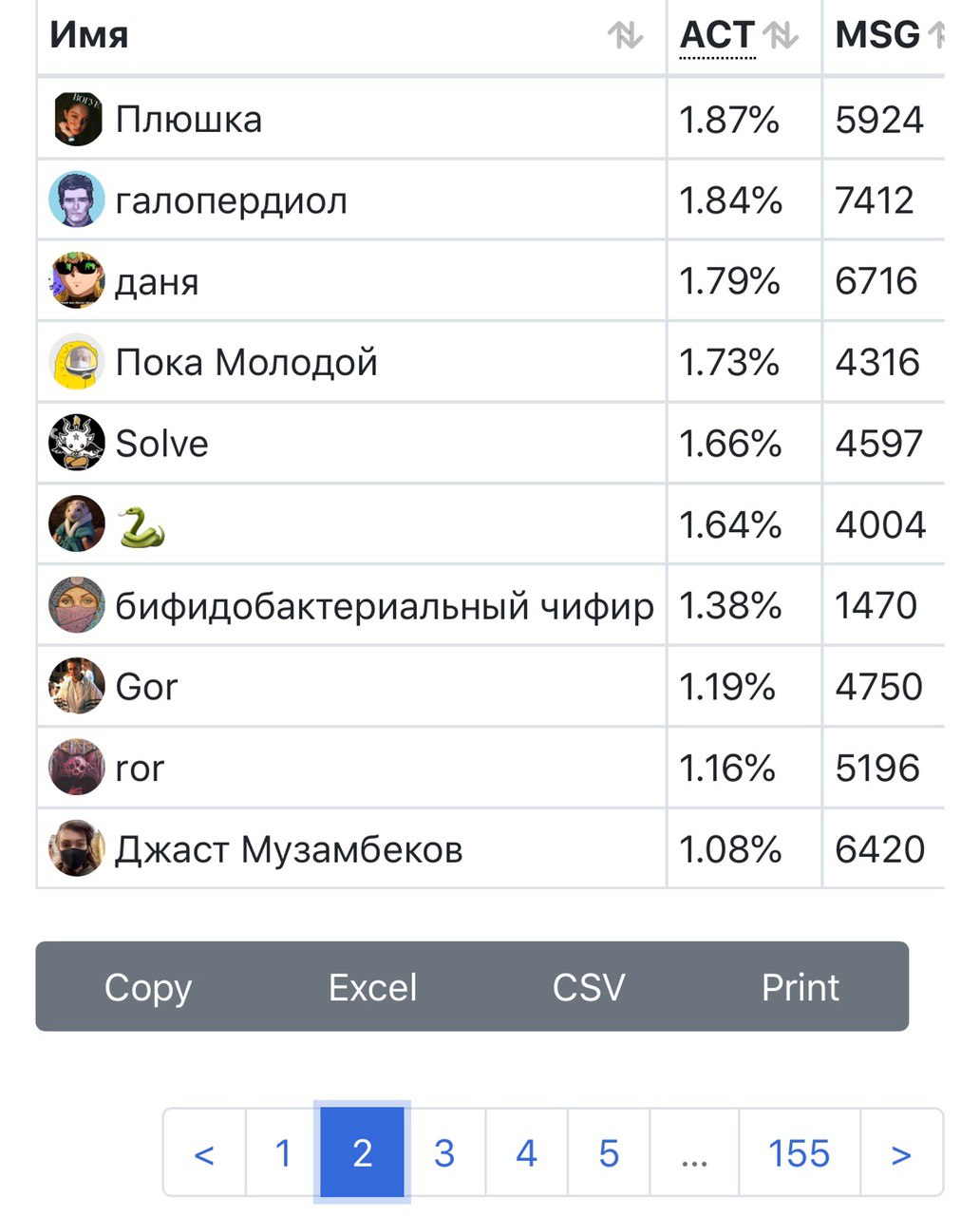Download the table as CSV
The image size is (980, 1216).
(x=589, y=987)
